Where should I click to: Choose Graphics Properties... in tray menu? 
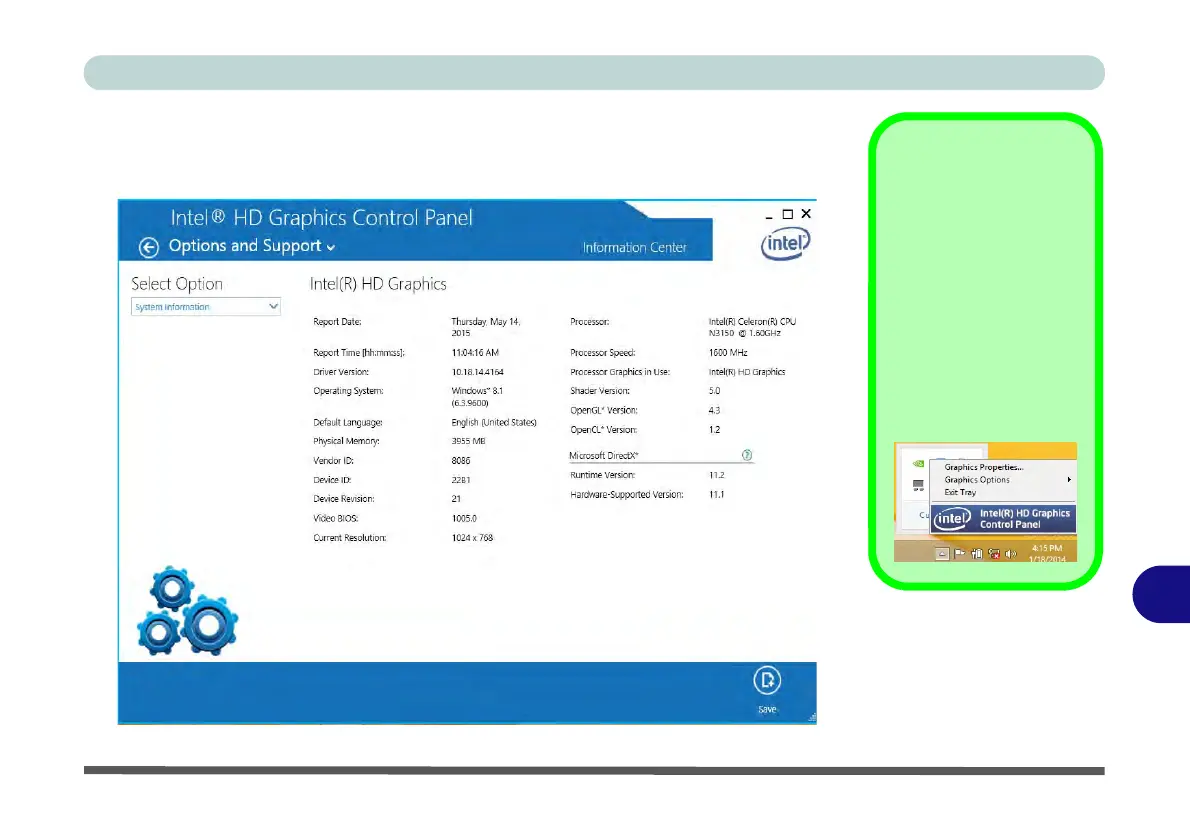pyautogui.click(x=984, y=468)
